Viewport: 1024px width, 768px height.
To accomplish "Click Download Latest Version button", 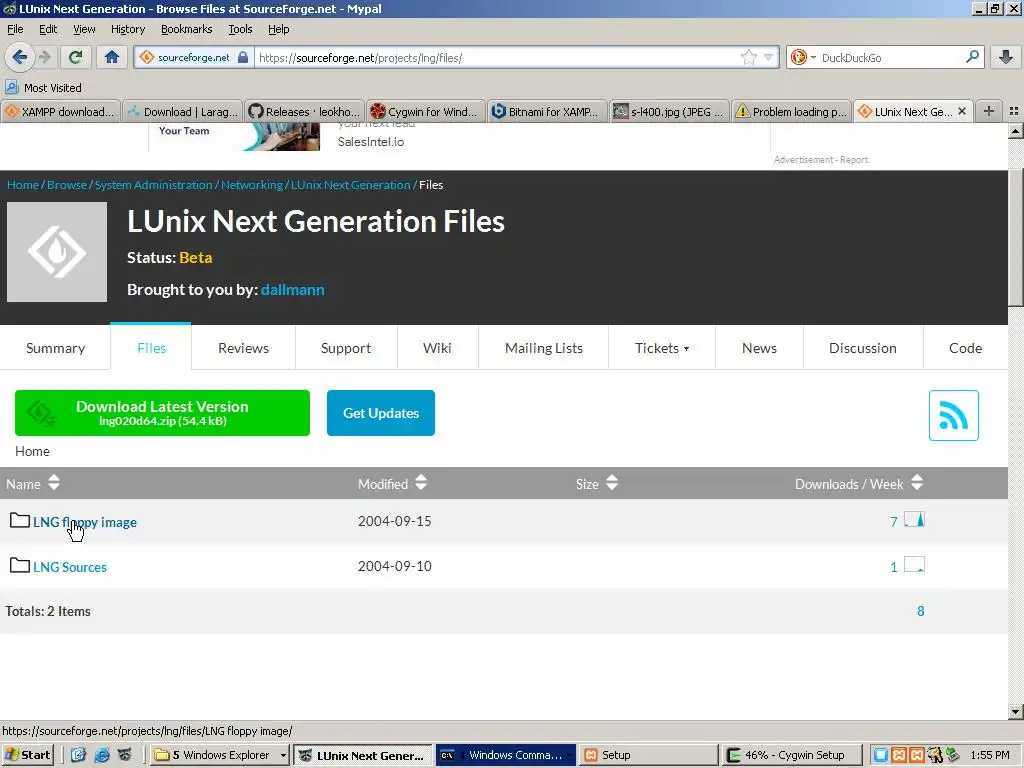I will [163, 413].
